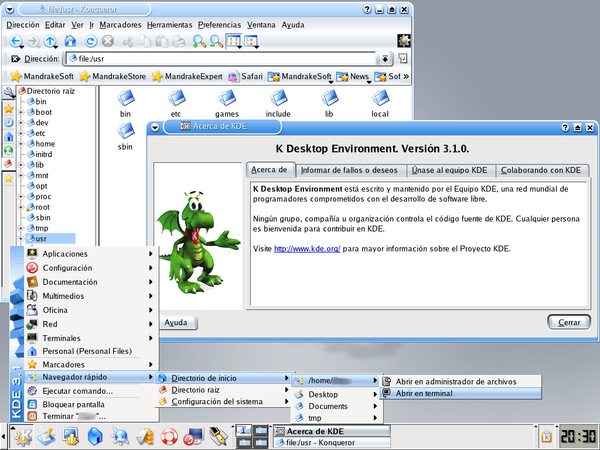600x450 pixels.
Task: Go to home folder via house icon
Action: (69, 42)
